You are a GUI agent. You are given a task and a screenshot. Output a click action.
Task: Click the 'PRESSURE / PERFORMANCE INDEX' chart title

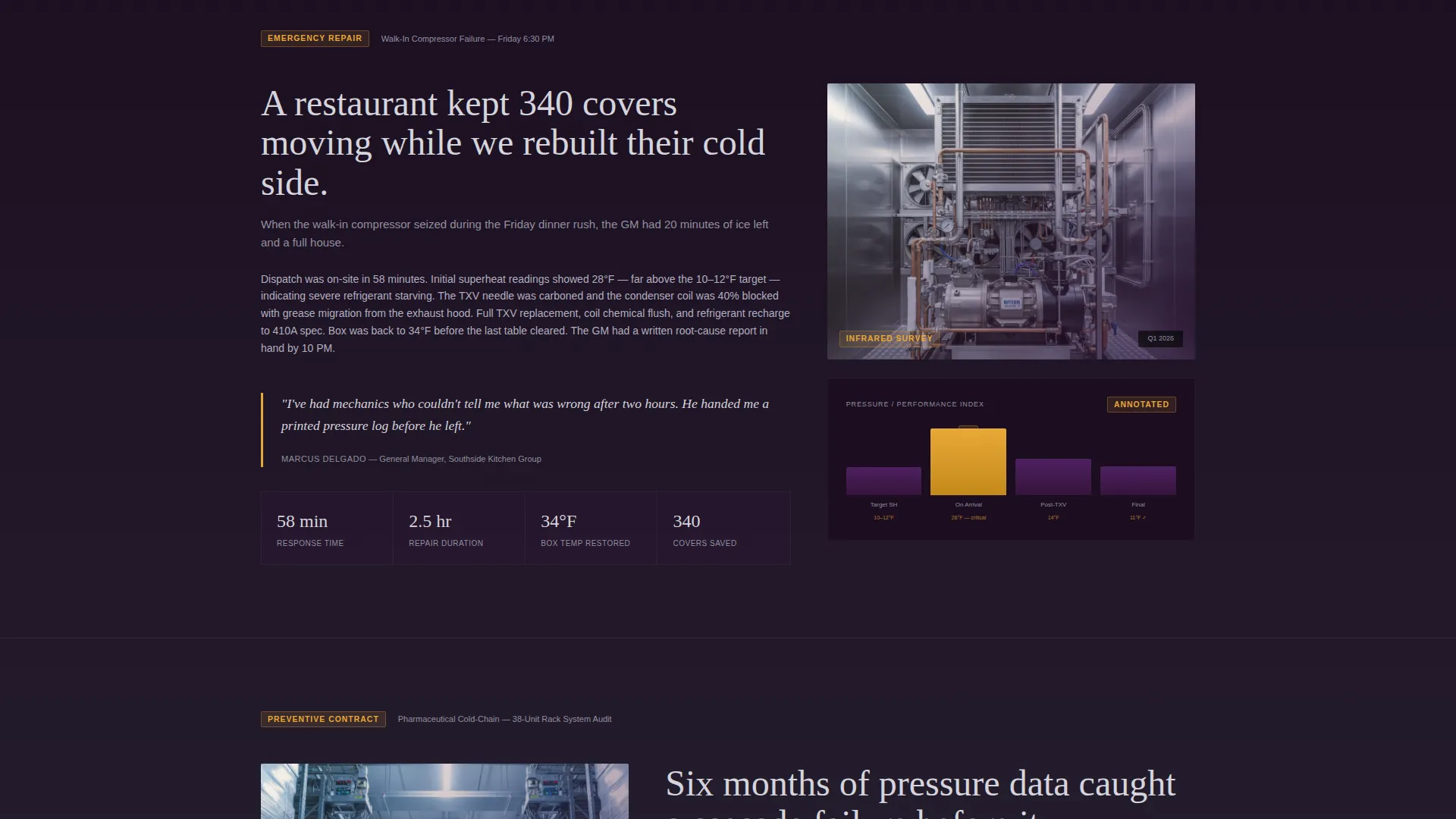coord(915,404)
